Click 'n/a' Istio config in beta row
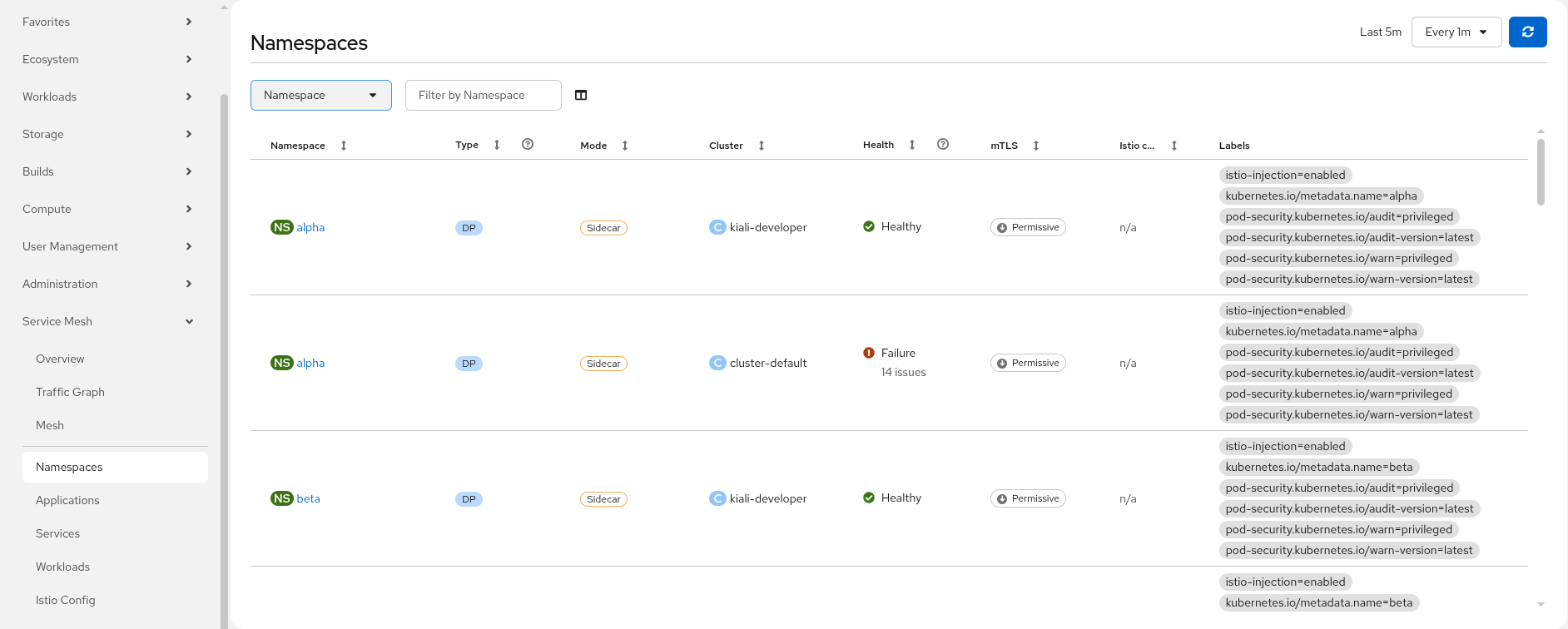The image size is (1568, 629). tap(1128, 498)
